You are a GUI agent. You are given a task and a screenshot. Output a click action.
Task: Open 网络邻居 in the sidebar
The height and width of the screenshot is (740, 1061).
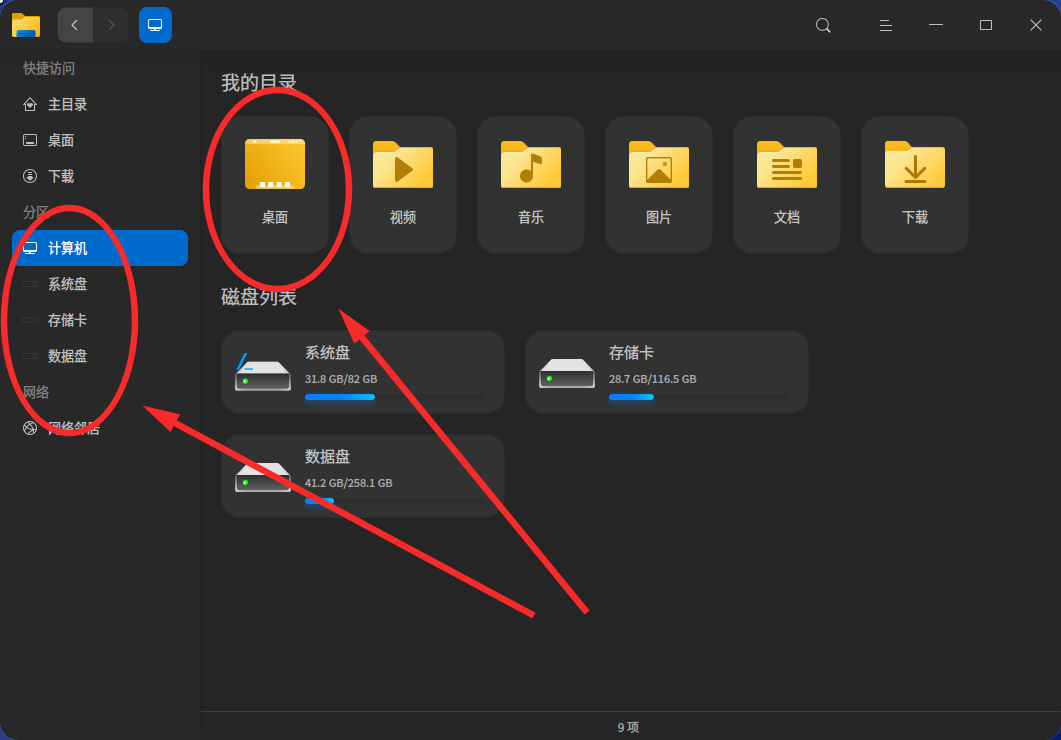(x=99, y=428)
